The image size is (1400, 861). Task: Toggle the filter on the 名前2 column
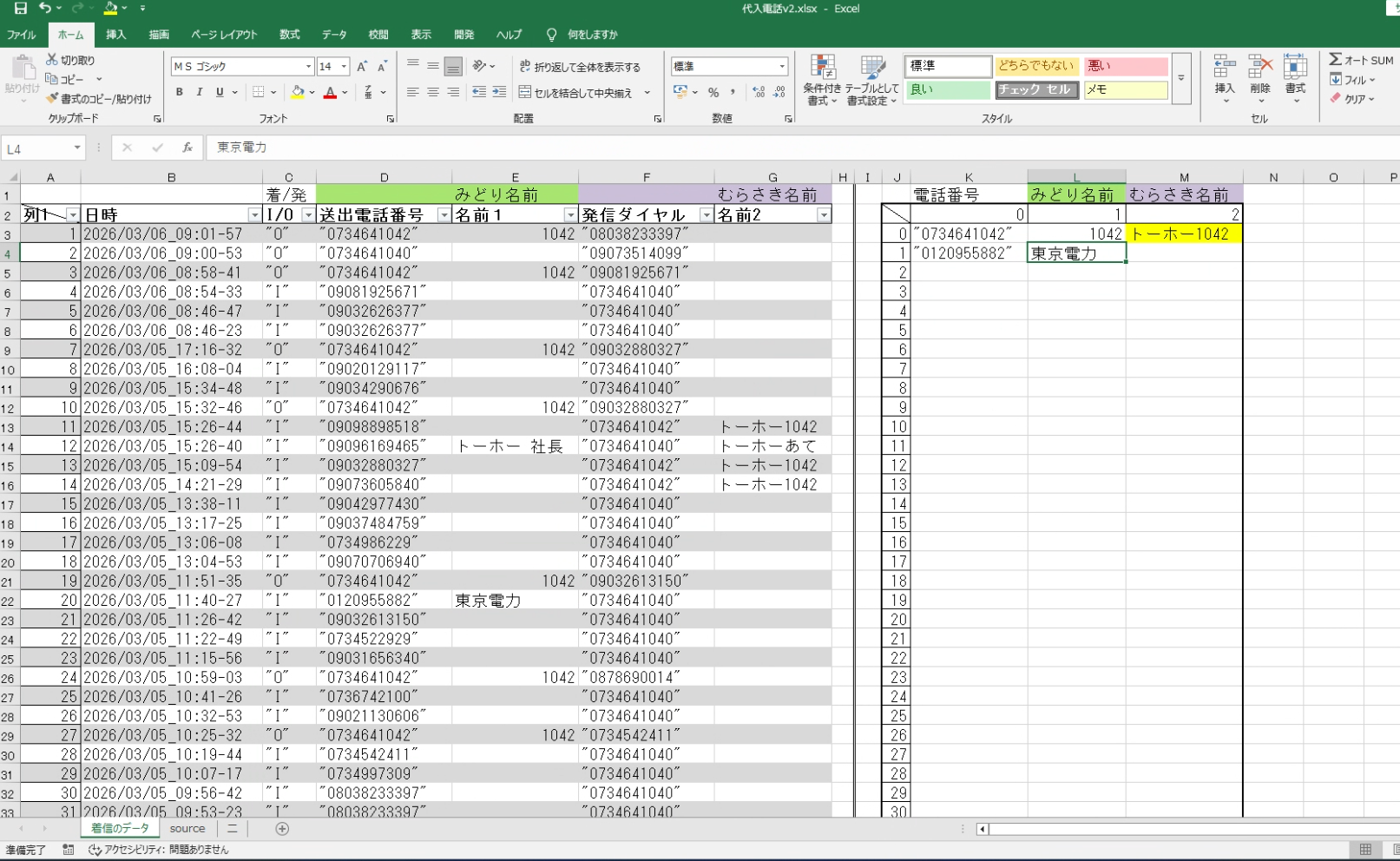tap(823, 215)
